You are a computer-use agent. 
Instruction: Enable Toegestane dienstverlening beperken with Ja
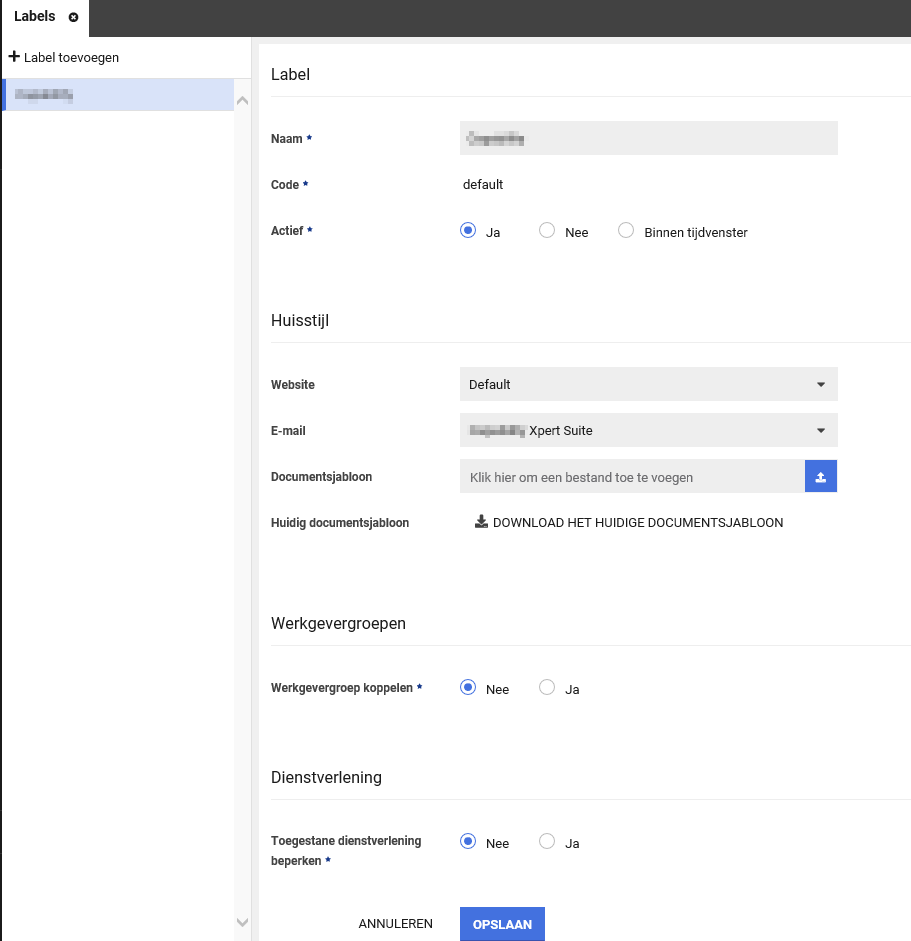coord(547,842)
